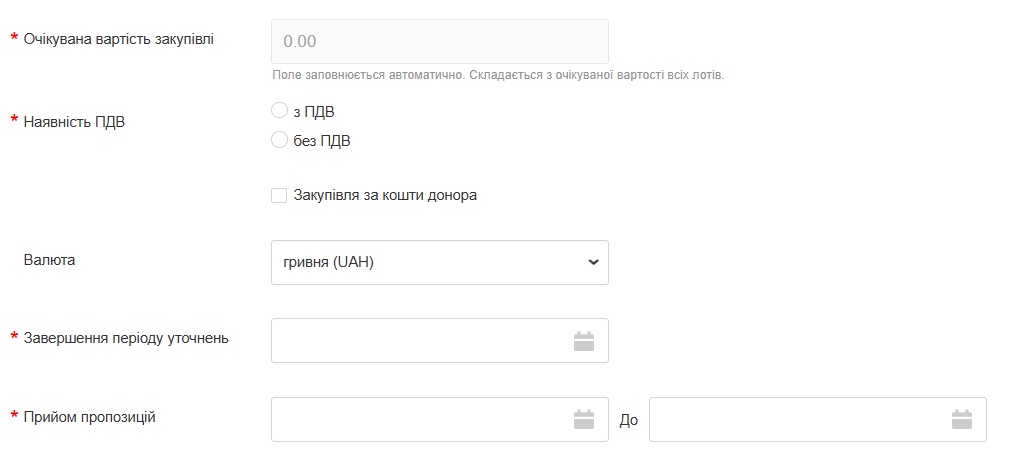
Task: Select the 'з ПДВ' radio button
Action: click(280, 110)
